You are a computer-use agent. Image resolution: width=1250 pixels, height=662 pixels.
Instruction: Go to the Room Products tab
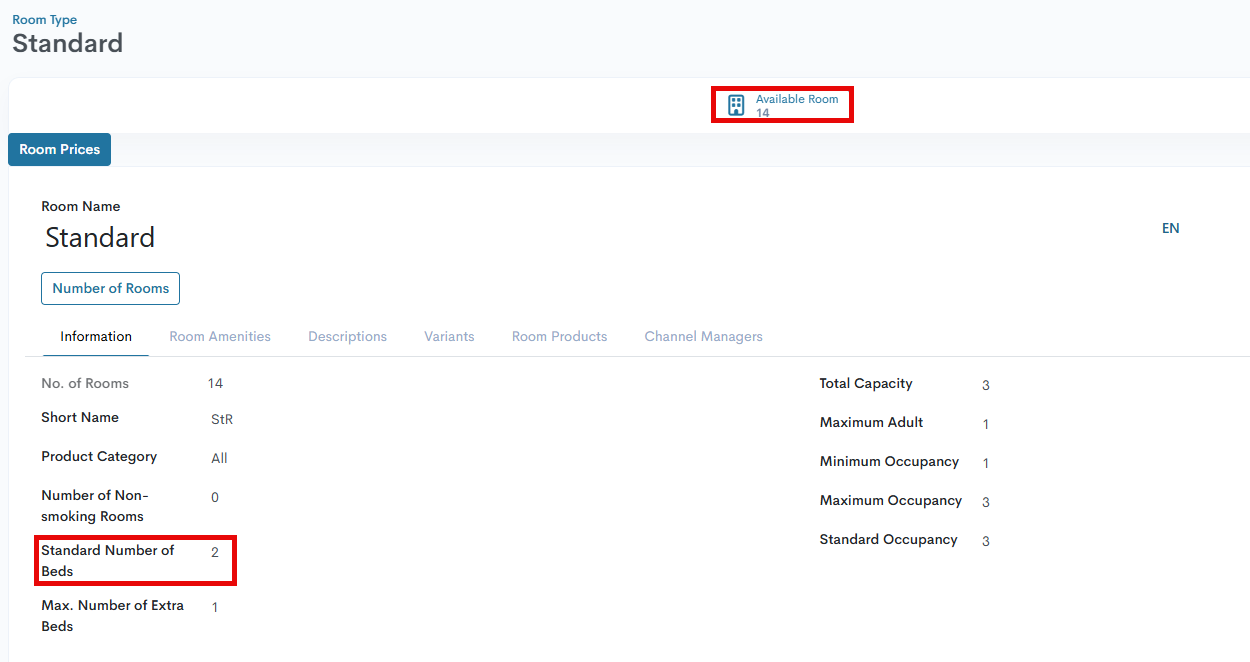(559, 337)
